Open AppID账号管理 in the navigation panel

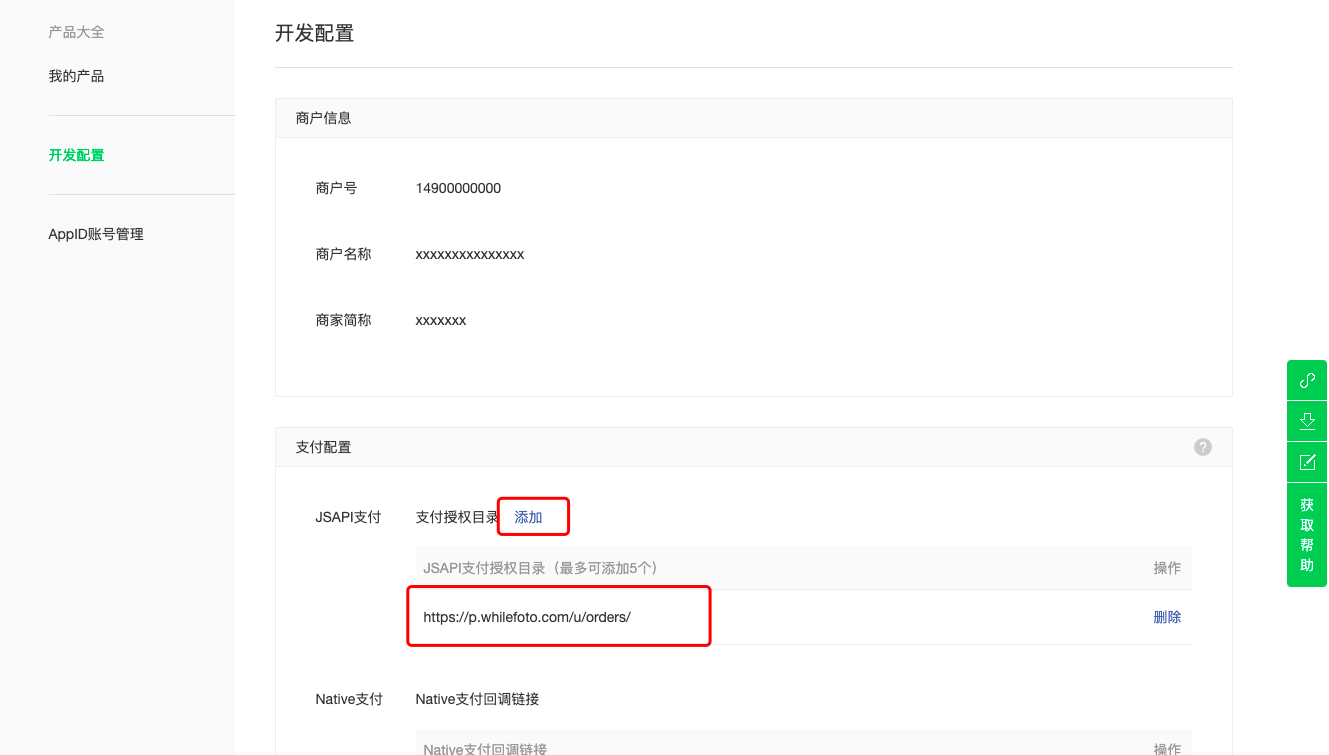[96, 233]
